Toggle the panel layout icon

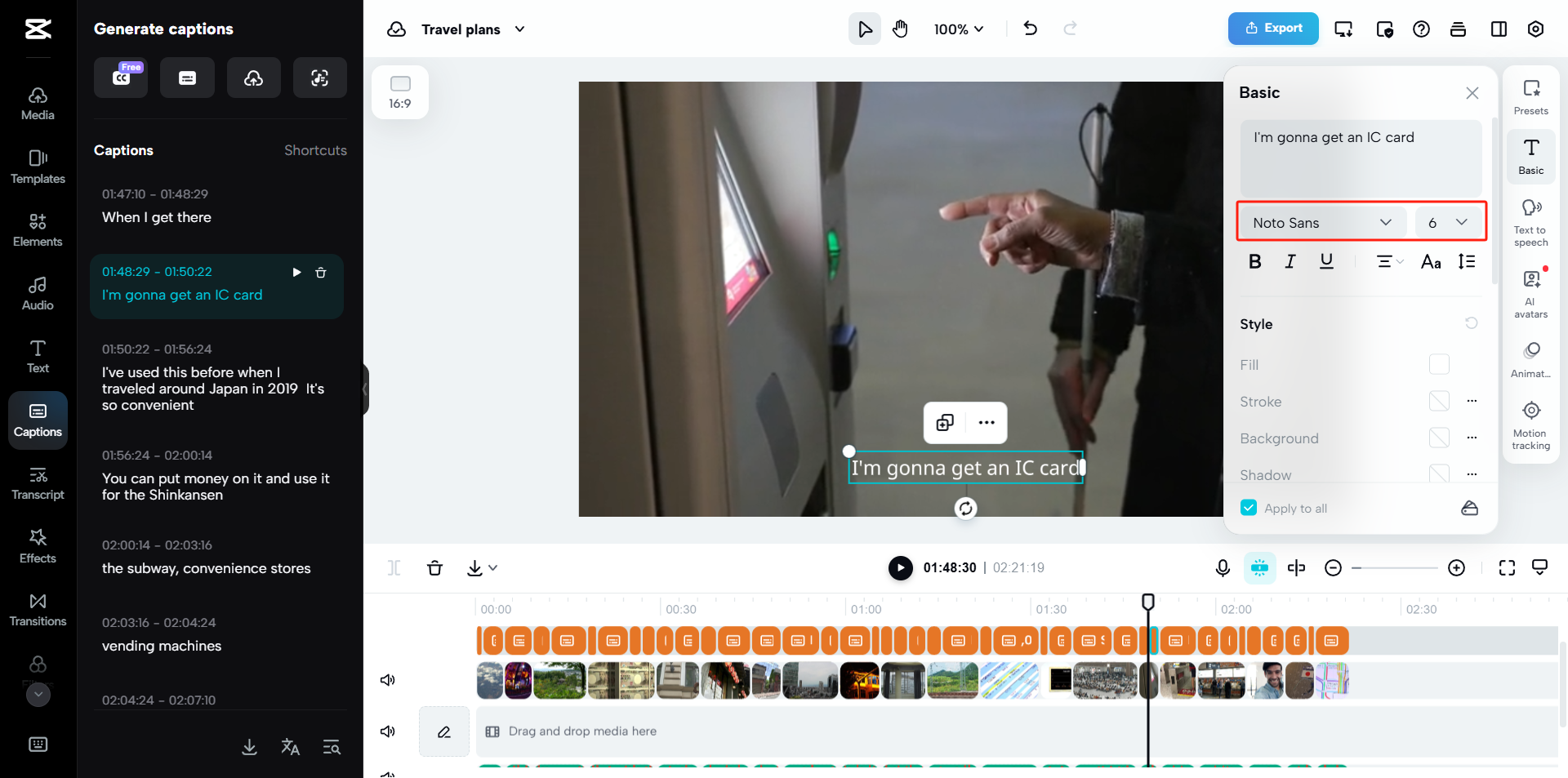(x=1499, y=29)
